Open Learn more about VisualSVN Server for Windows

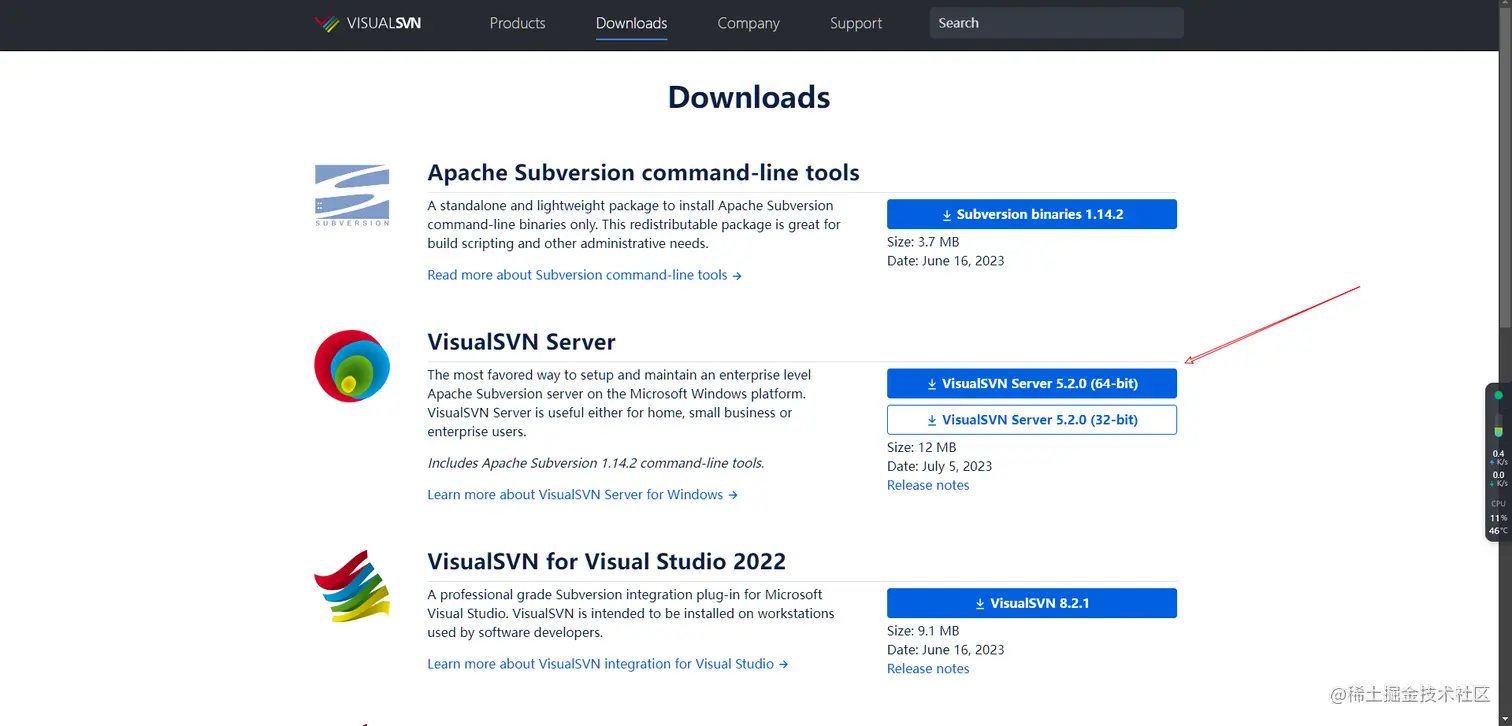(582, 494)
